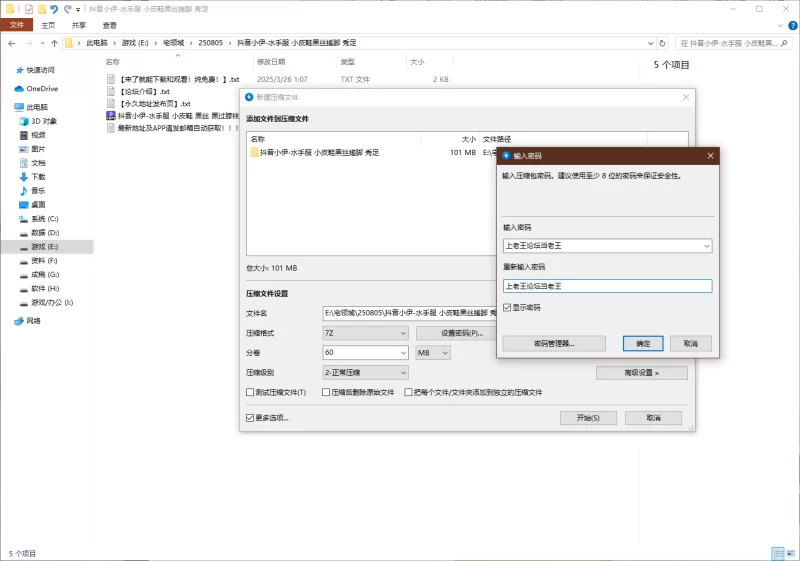Image resolution: width=800 pixels, height=561 pixels.
Task: Open 图片 folder icon in sidebar
Action: coord(23,149)
